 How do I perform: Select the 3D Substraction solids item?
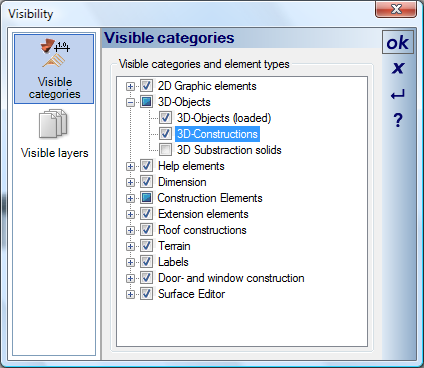(229, 150)
